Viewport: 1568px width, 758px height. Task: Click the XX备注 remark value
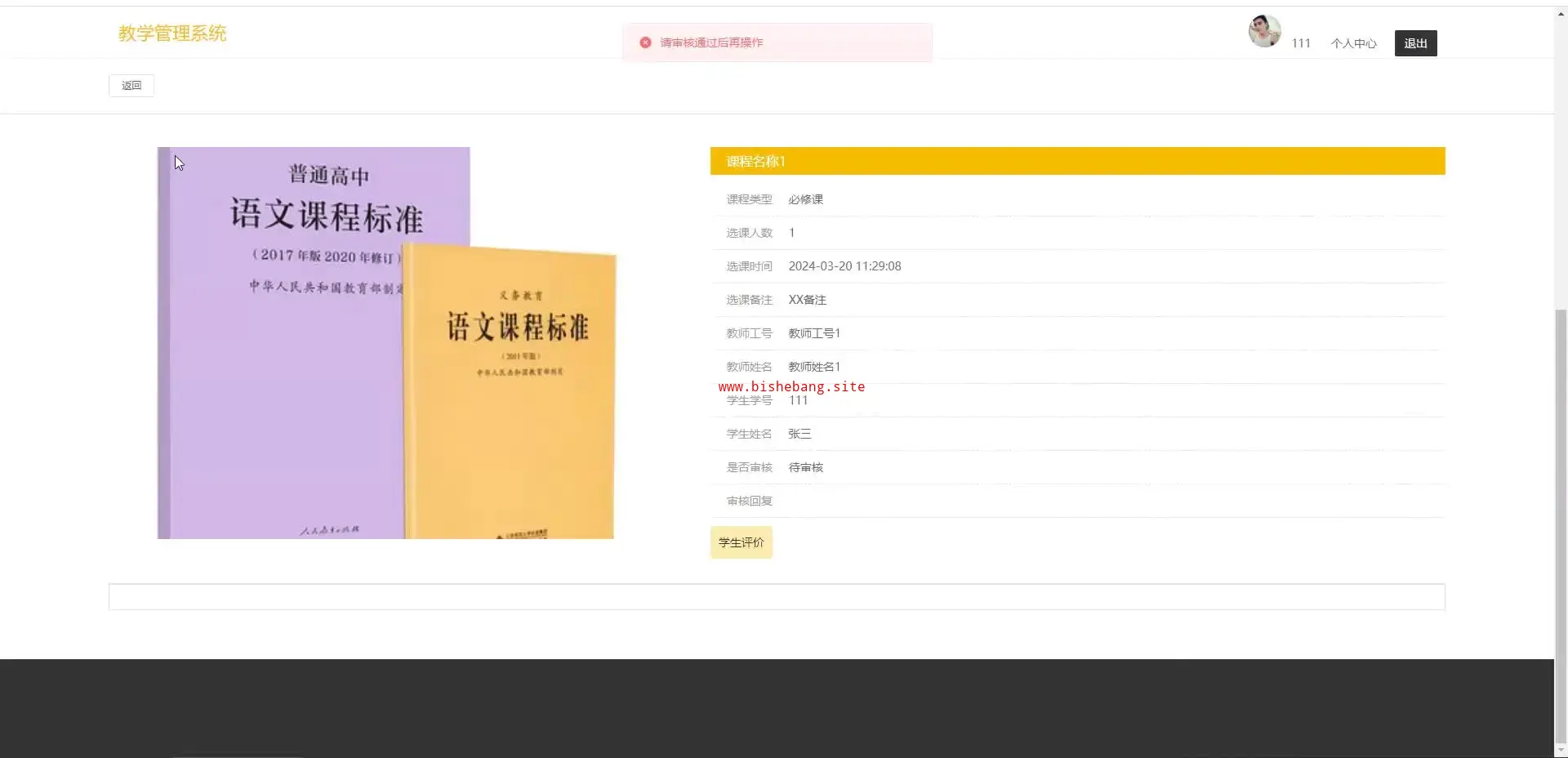pyautogui.click(x=807, y=300)
